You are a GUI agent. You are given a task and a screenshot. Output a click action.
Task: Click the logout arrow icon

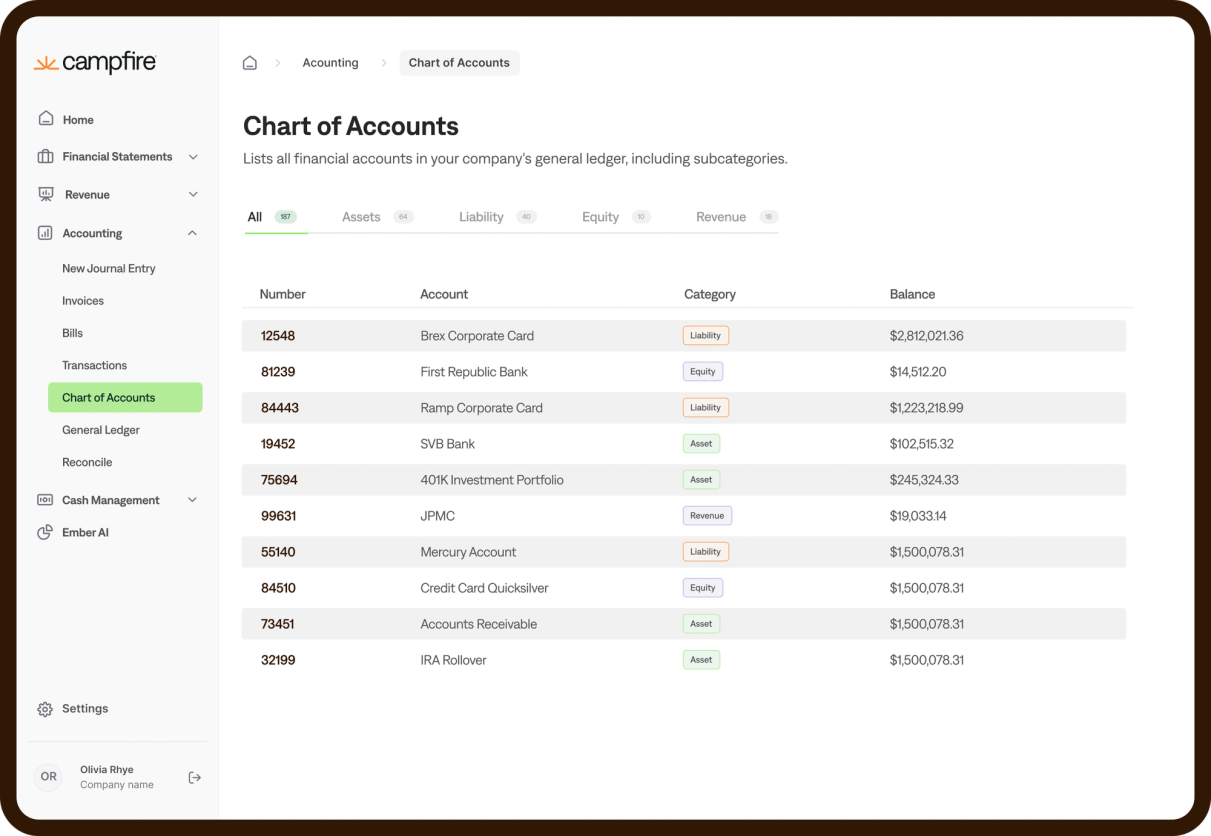tap(195, 777)
